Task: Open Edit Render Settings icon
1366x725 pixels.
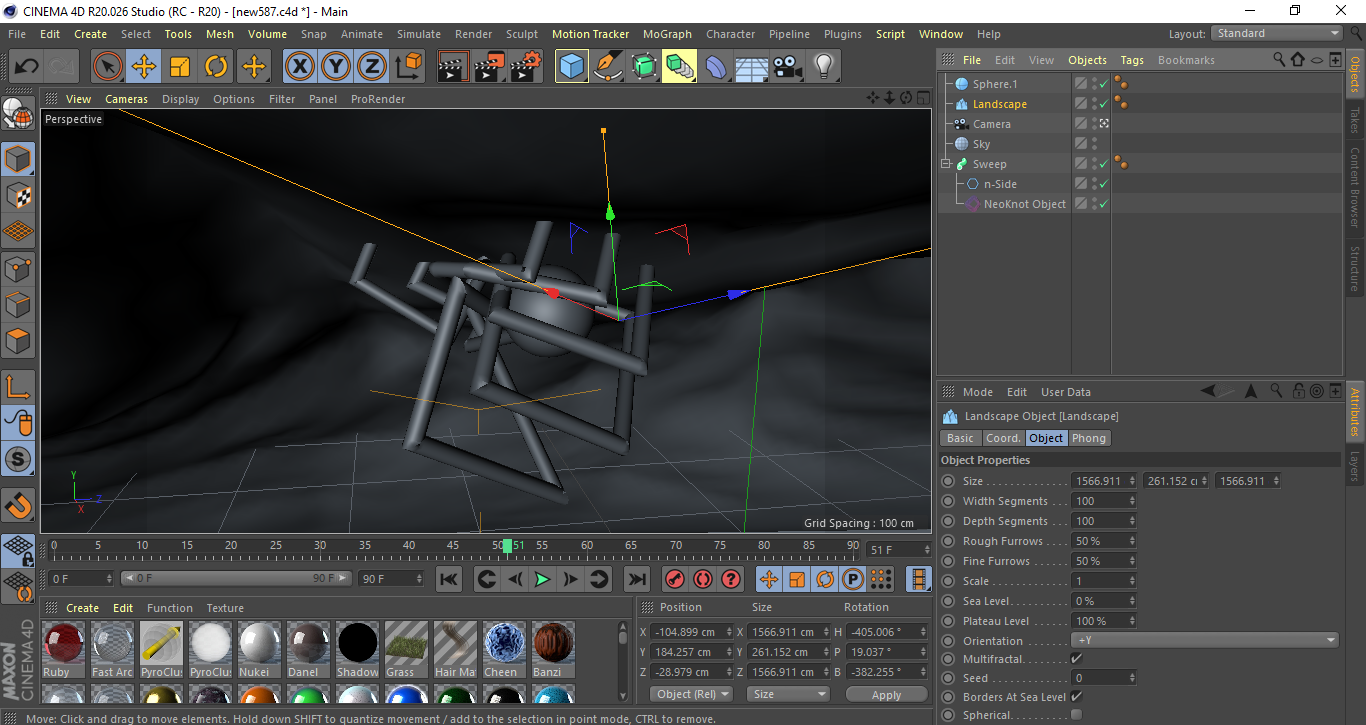Action: click(x=526, y=67)
